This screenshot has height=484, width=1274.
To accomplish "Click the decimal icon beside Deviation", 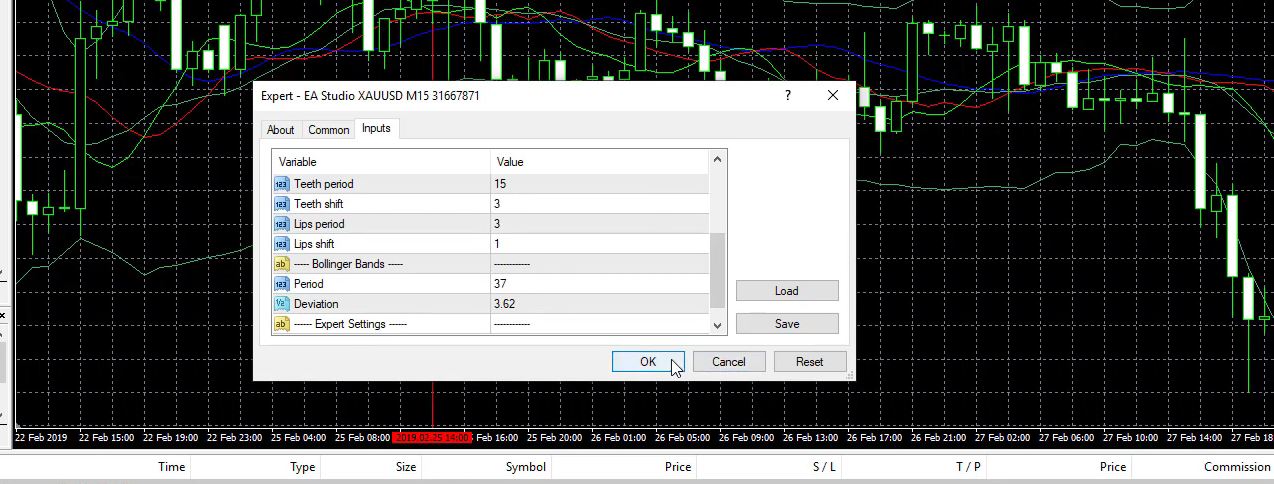I will [281, 304].
